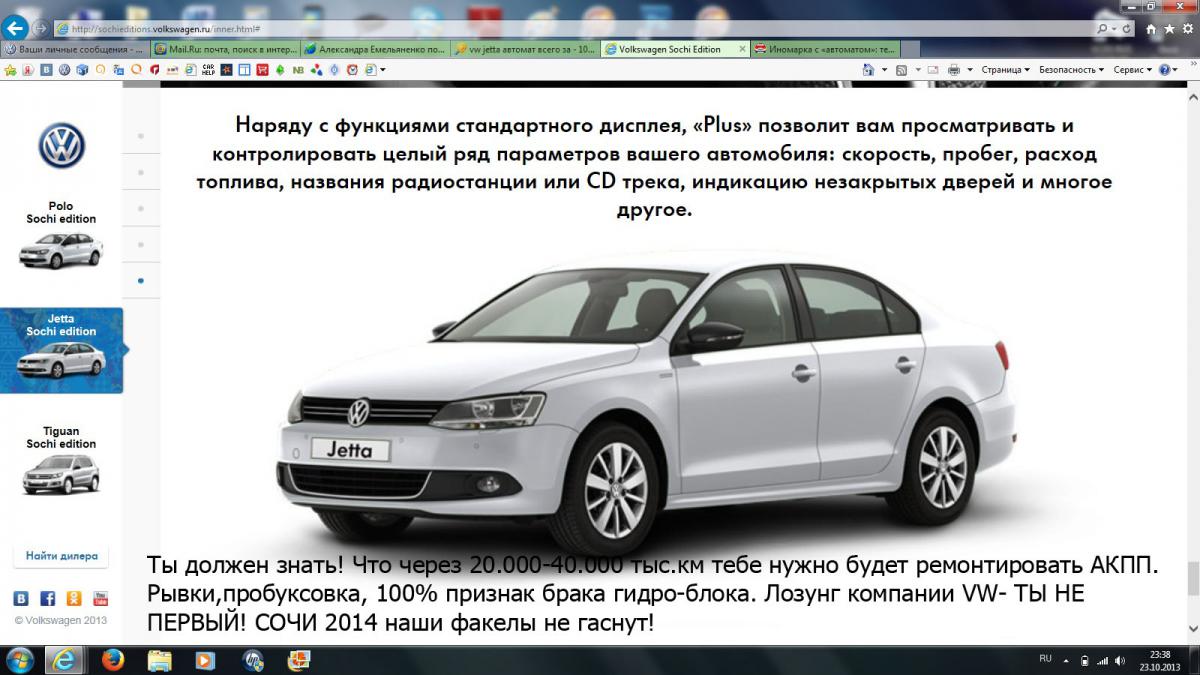Click the Print icon in the command bar
This screenshot has width=1200, height=675.
(x=954, y=70)
